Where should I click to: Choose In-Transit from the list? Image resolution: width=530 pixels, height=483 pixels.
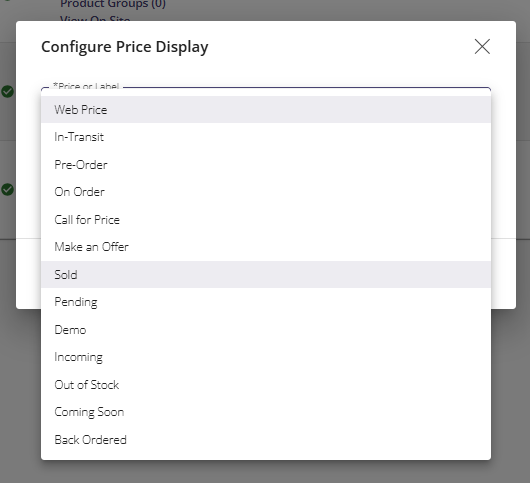pyautogui.click(x=266, y=137)
